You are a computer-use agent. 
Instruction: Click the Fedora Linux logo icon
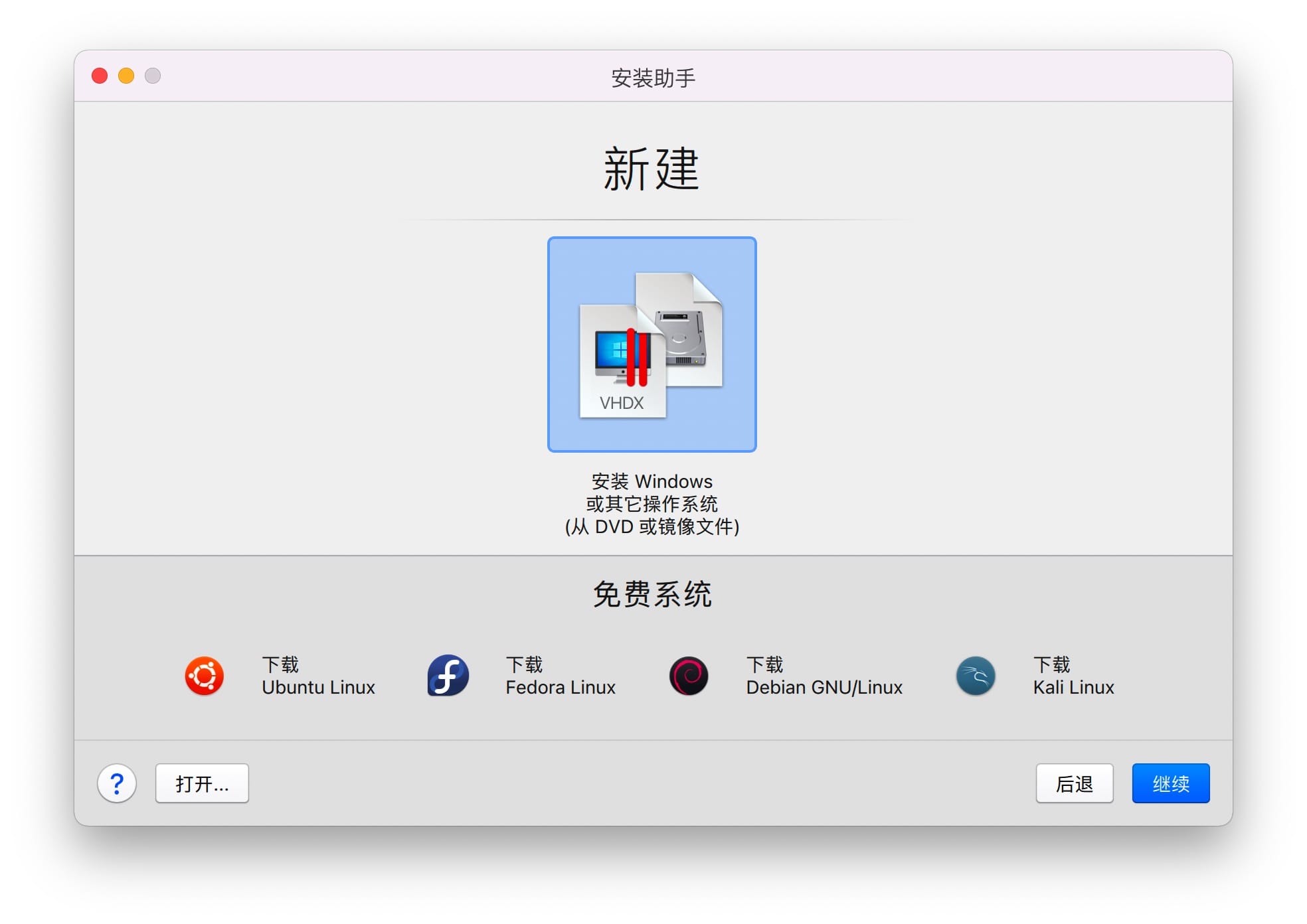[x=448, y=676]
